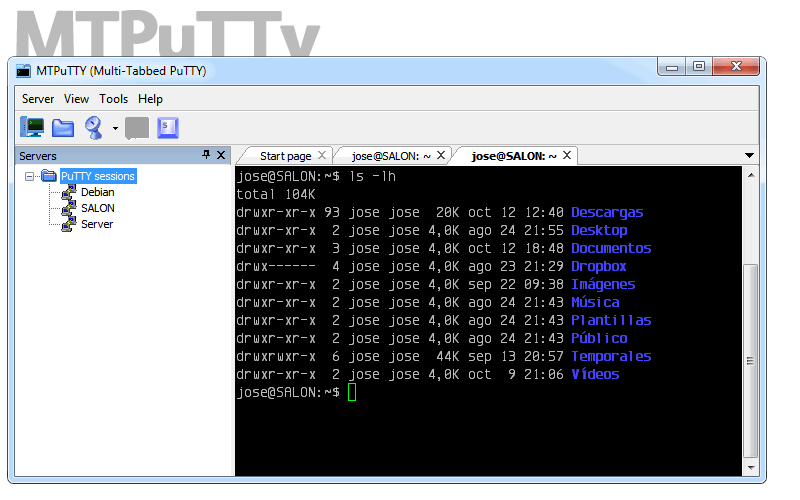The image size is (800, 500).
Task: Click the Server session computer icon
Action: pyautogui.click(x=68, y=224)
